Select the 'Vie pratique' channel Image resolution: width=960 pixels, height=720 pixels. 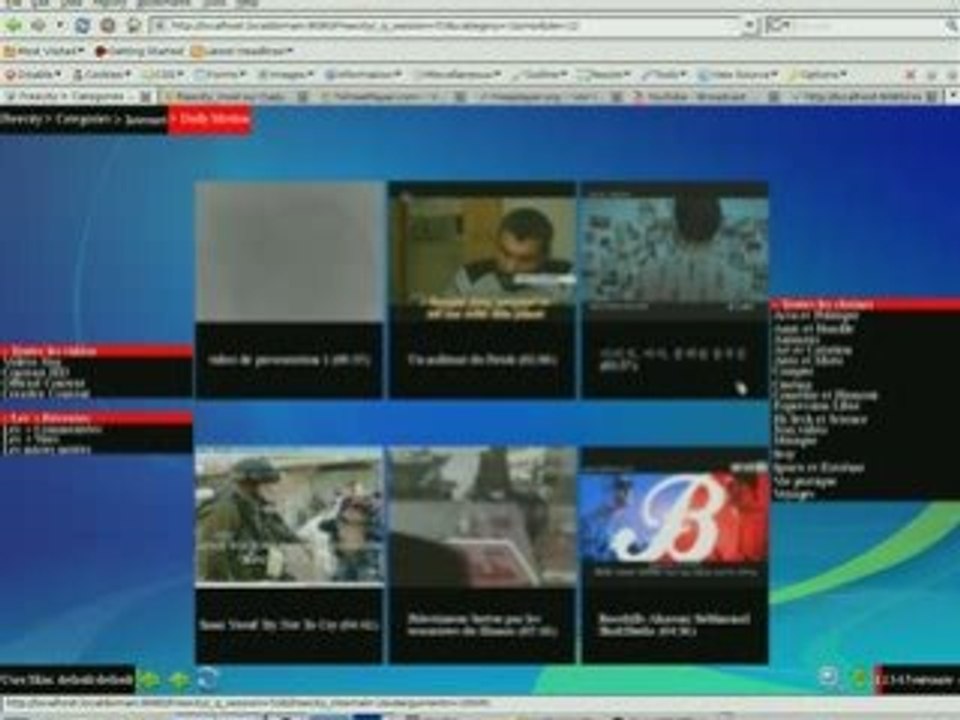tap(804, 481)
